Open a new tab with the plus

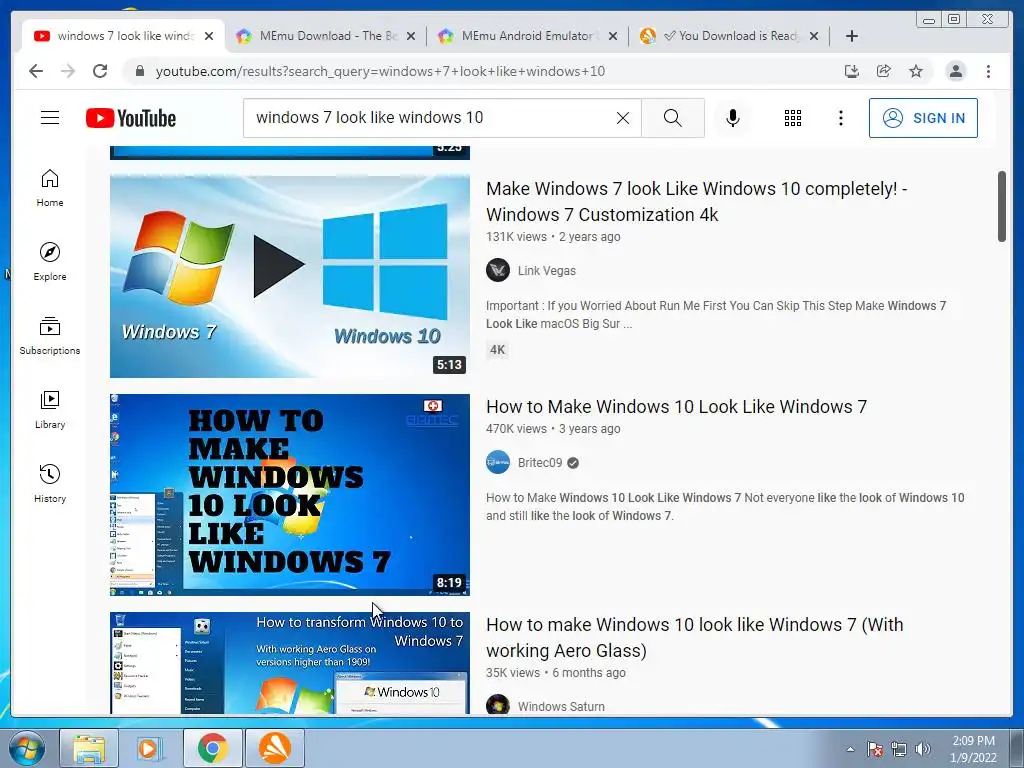[x=852, y=36]
